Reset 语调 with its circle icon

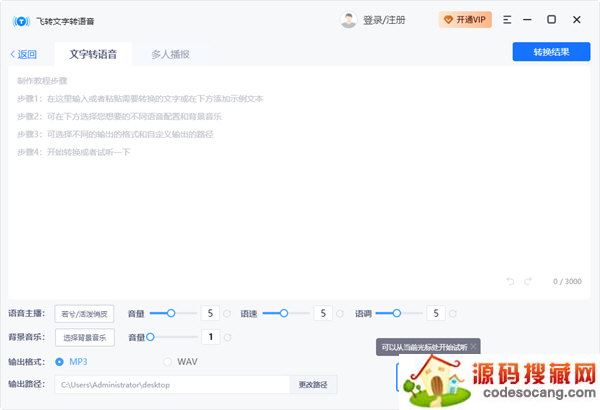(x=453, y=314)
